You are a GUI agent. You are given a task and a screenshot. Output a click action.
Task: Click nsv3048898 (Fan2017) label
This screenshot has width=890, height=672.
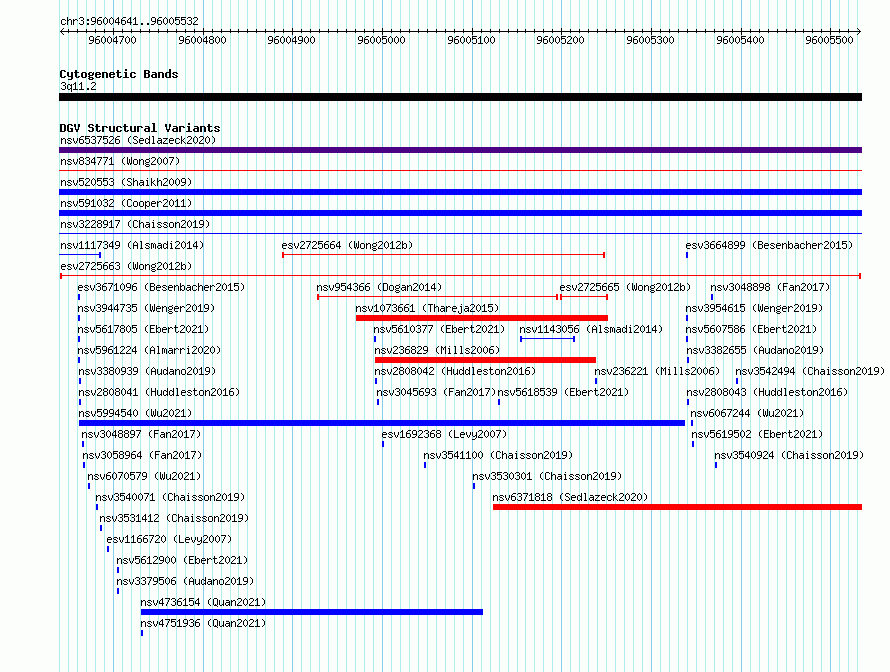click(770, 287)
